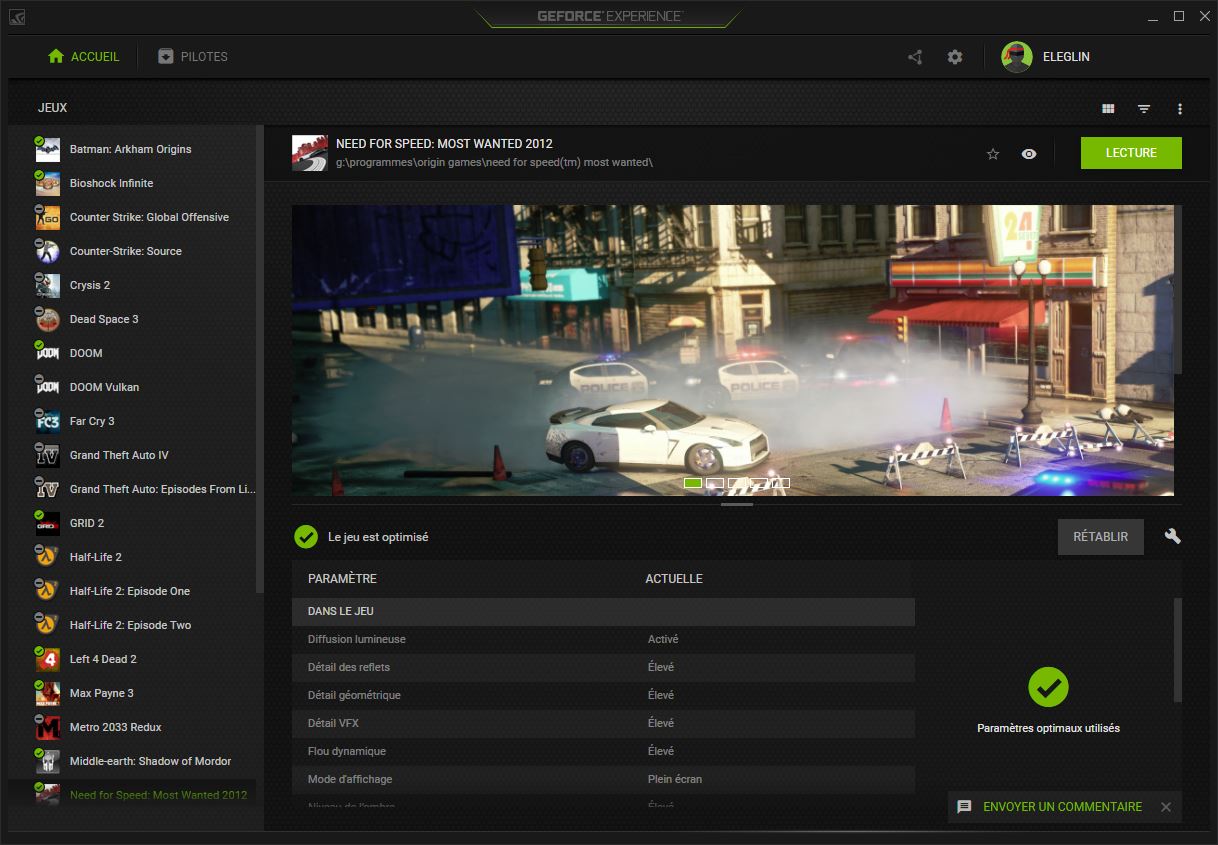Viewport: 1218px width, 845px height.
Task: Open the ELEGLIN account dropdown
Action: [1046, 57]
